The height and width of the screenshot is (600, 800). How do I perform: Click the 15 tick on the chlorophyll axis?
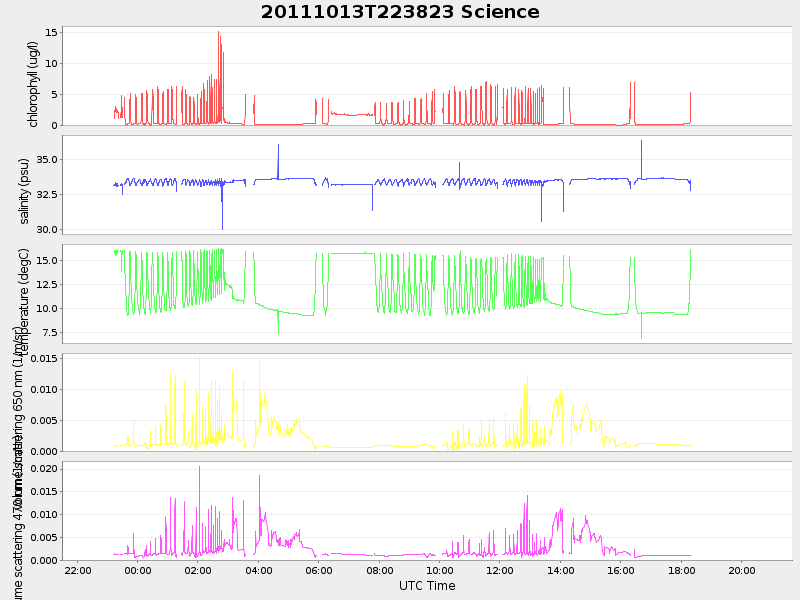pos(52,33)
